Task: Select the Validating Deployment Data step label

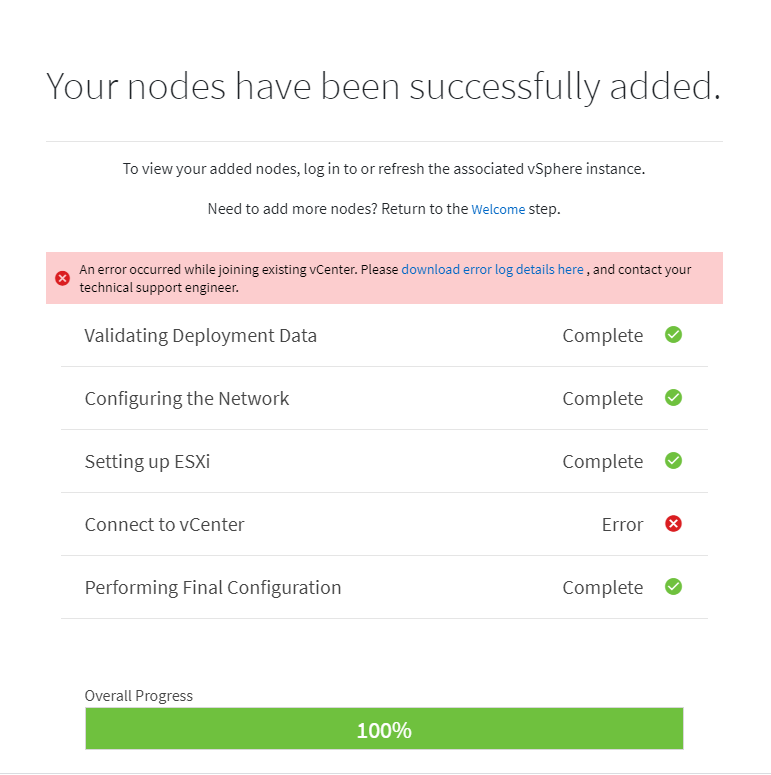Action: point(201,336)
